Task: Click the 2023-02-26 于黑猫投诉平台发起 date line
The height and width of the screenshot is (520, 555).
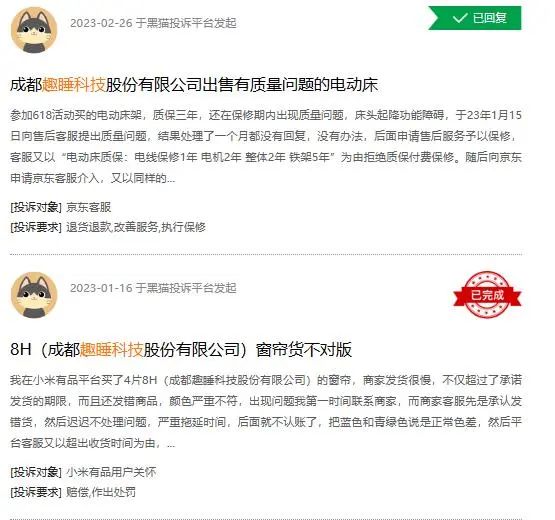Action: click(x=153, y=23)
